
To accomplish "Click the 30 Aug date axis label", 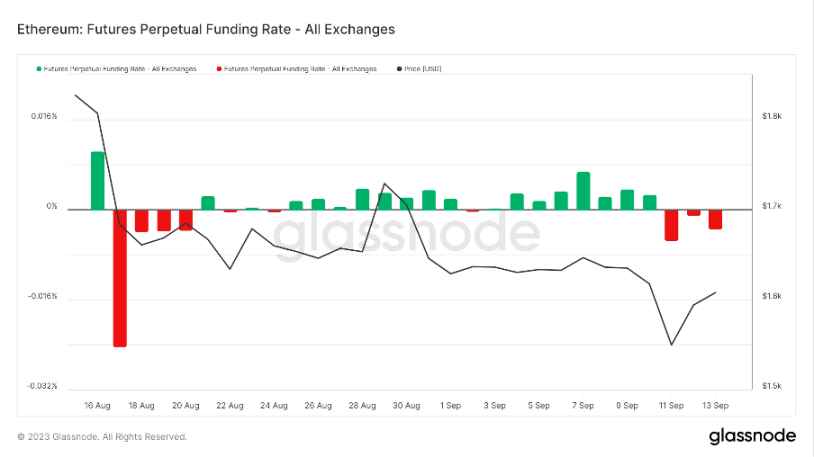I will [406, 406].
